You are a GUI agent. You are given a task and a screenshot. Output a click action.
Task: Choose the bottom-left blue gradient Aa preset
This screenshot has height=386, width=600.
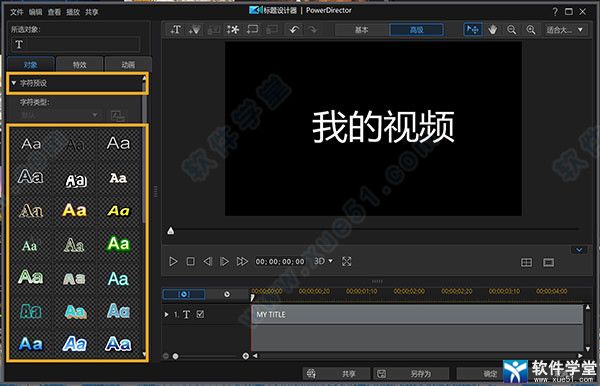[x=31, y=344]
